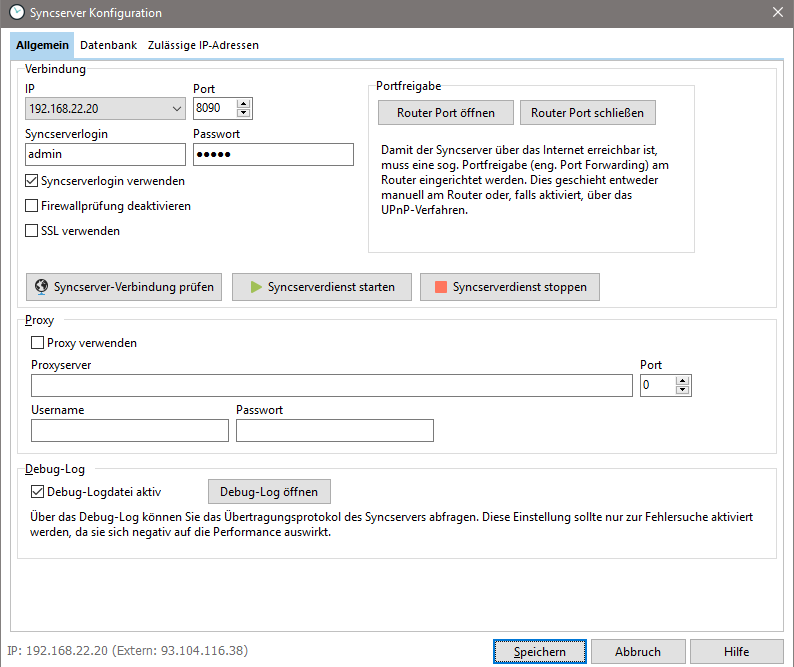Click the globe icon on Syncserver-Verbindung prüfen
Image resolution: width=794 pixels, height=667 pixels.
(x=41, y=287)
